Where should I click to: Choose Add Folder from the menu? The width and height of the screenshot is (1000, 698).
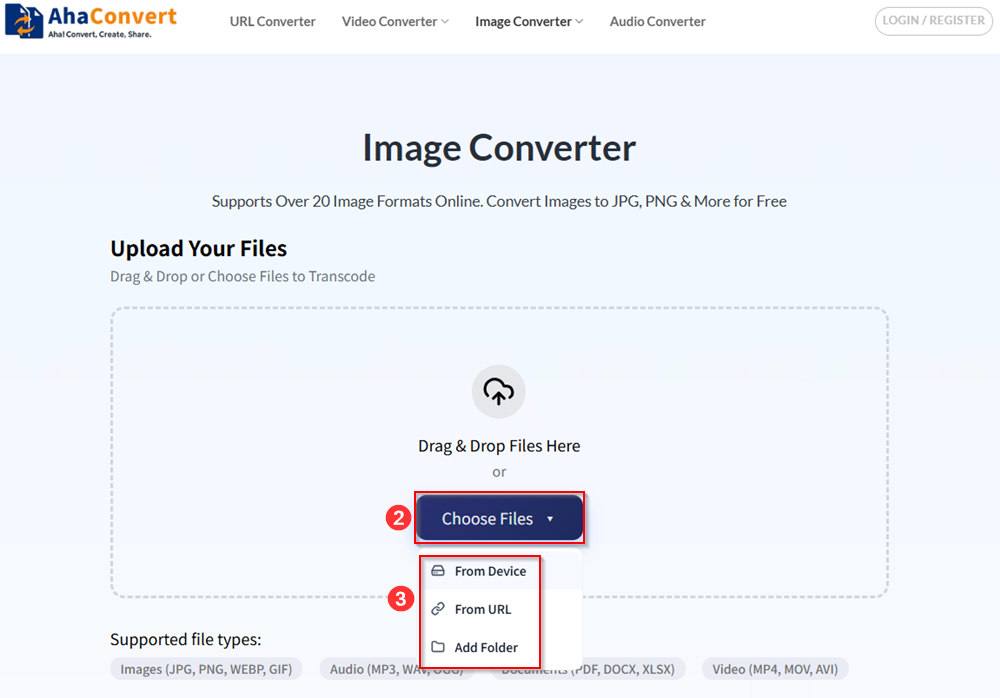pos(486,647)
